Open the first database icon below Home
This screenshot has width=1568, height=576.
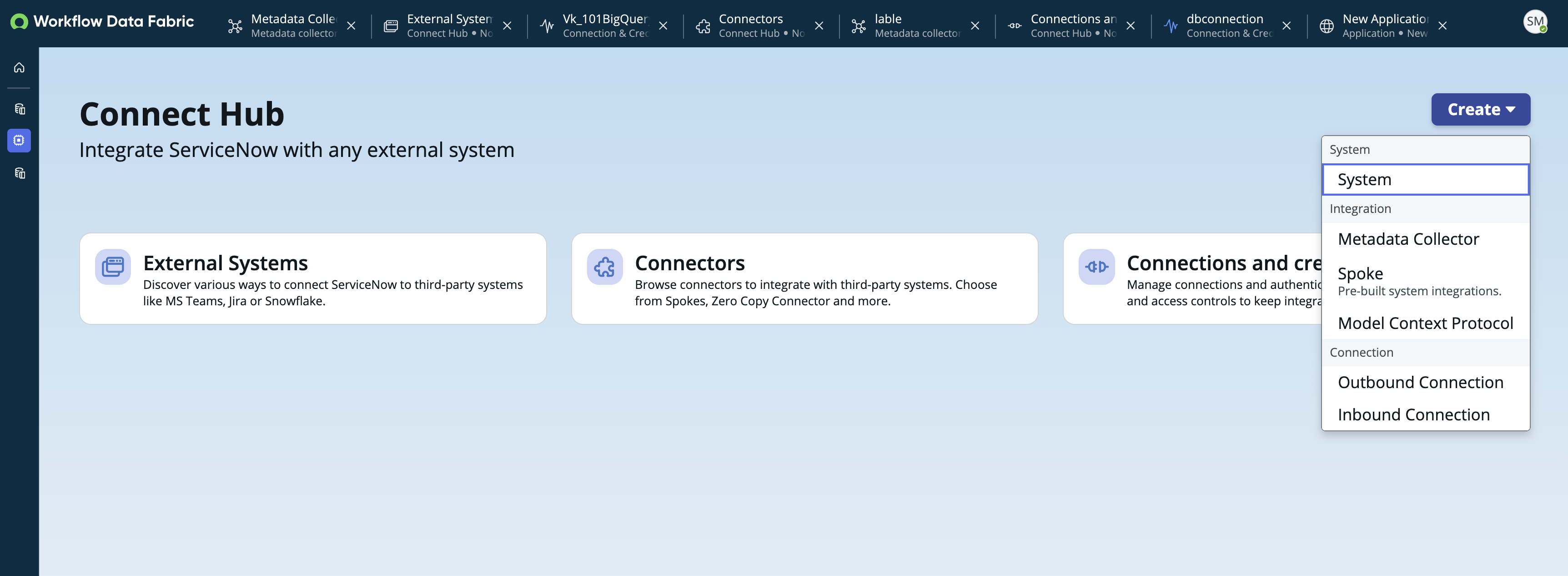coord(20,109)
